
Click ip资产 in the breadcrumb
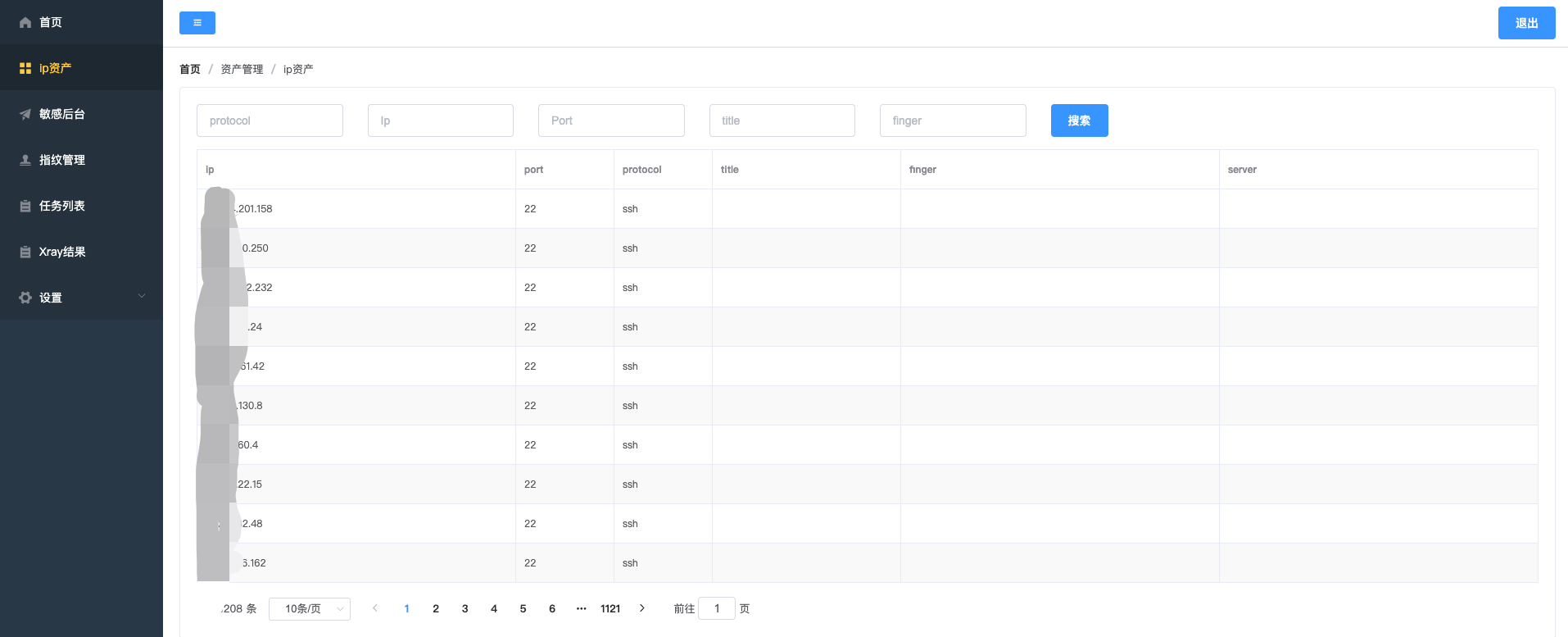[298, 69]
